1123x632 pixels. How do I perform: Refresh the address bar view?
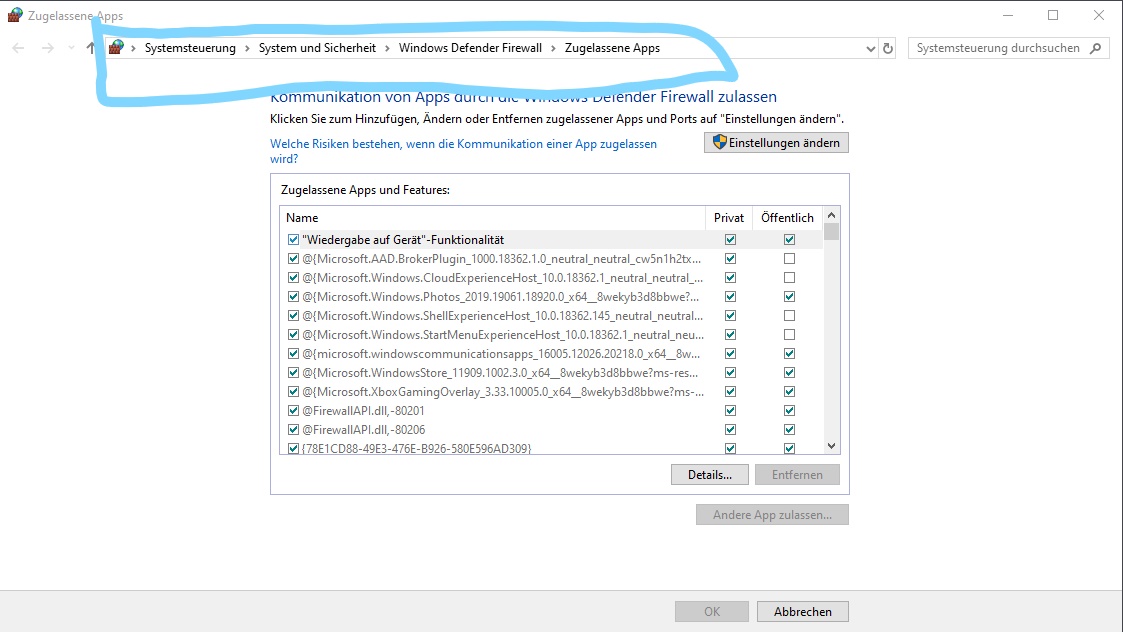point(888,49)
